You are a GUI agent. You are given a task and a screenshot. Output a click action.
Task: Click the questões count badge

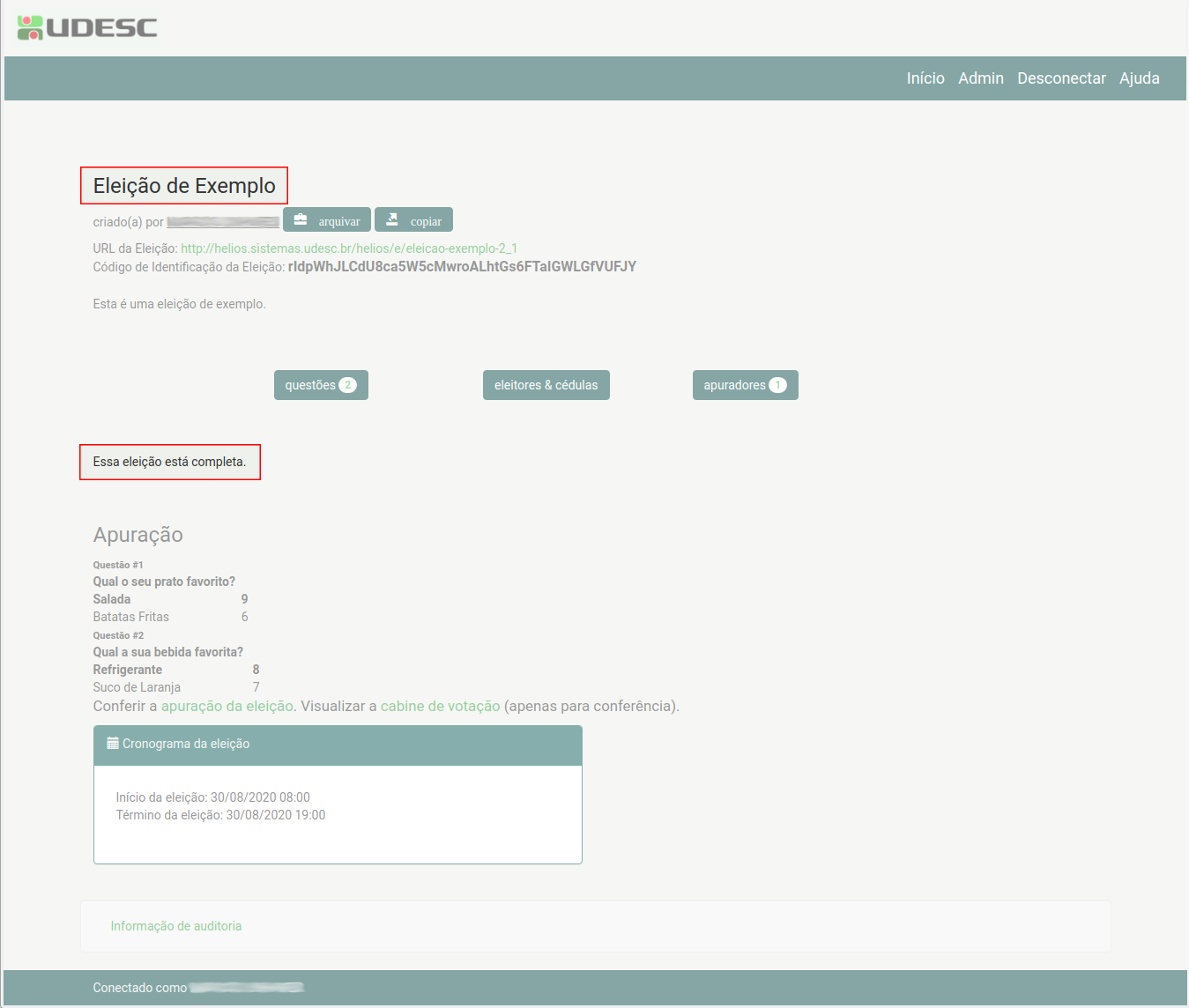(348, 385)
